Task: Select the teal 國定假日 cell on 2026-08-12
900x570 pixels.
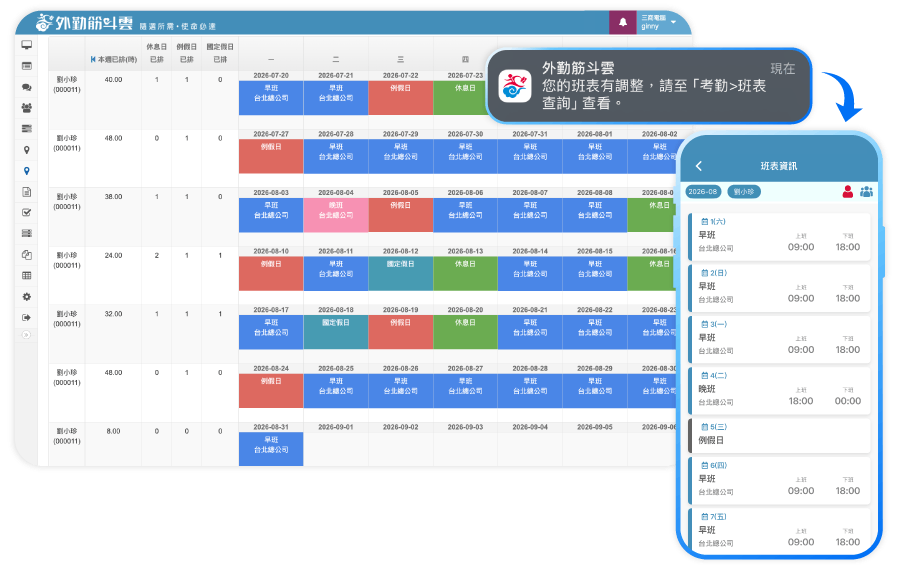Action: coord(401,273)
